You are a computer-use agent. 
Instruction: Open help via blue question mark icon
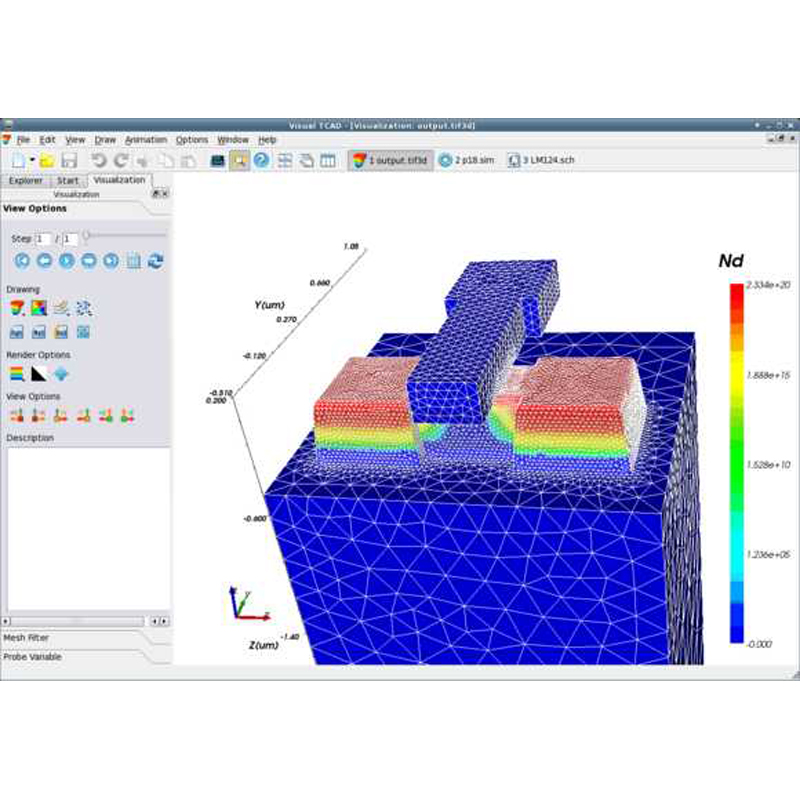261,160
